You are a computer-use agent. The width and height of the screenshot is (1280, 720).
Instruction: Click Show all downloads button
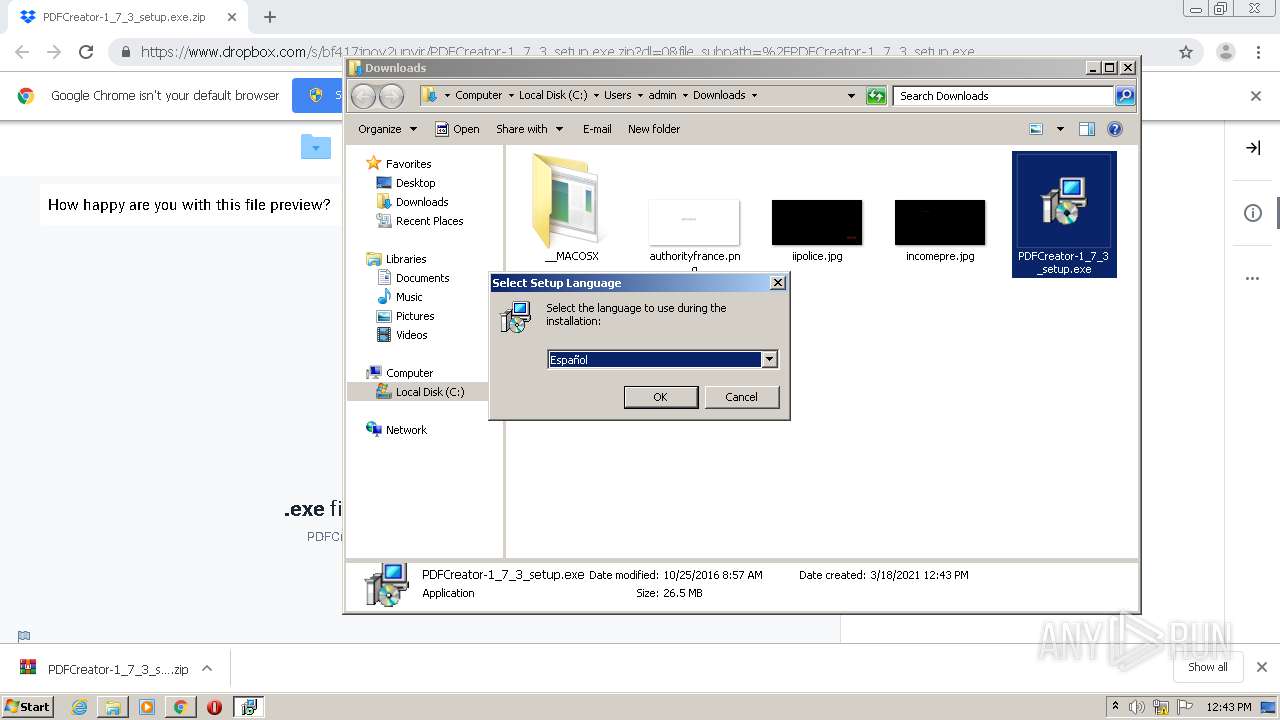(x=1208, y=667)
